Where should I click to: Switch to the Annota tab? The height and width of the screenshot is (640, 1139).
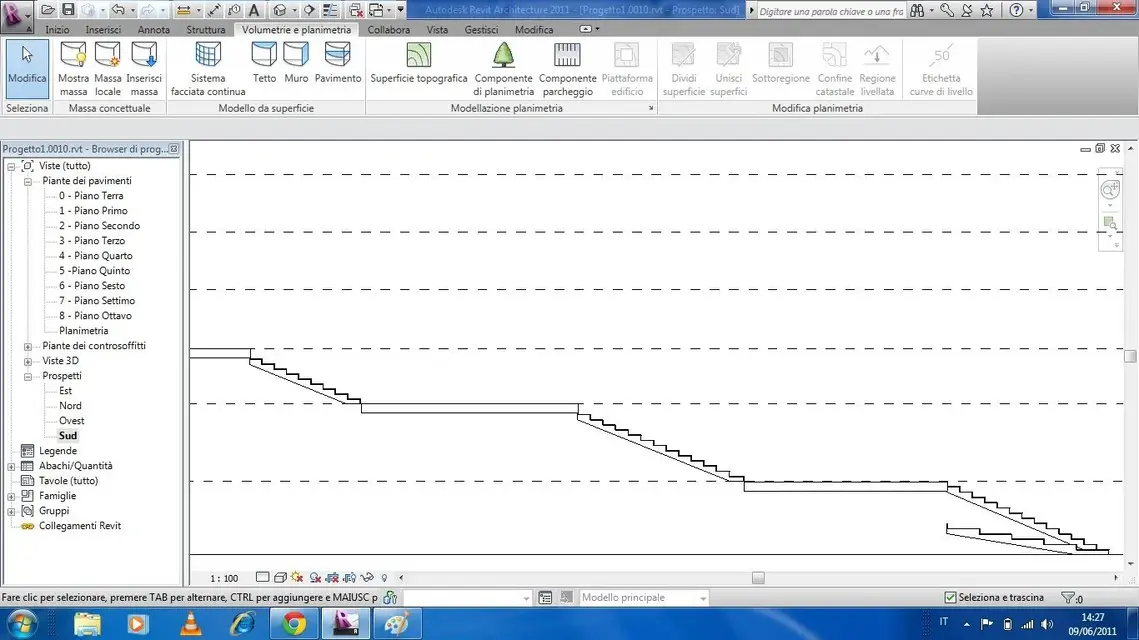(153, 30)
